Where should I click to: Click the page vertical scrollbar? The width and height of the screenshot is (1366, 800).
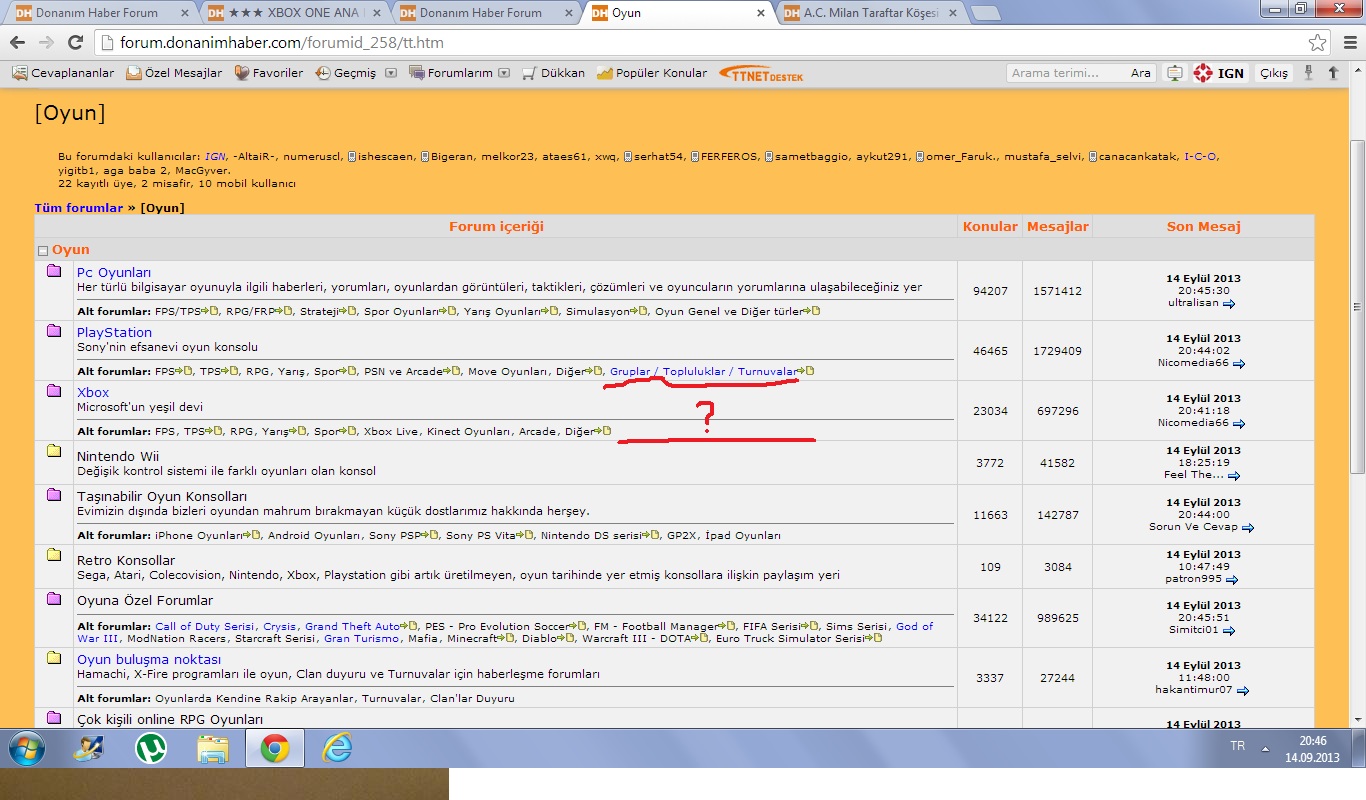click(x=1356, y=305)
